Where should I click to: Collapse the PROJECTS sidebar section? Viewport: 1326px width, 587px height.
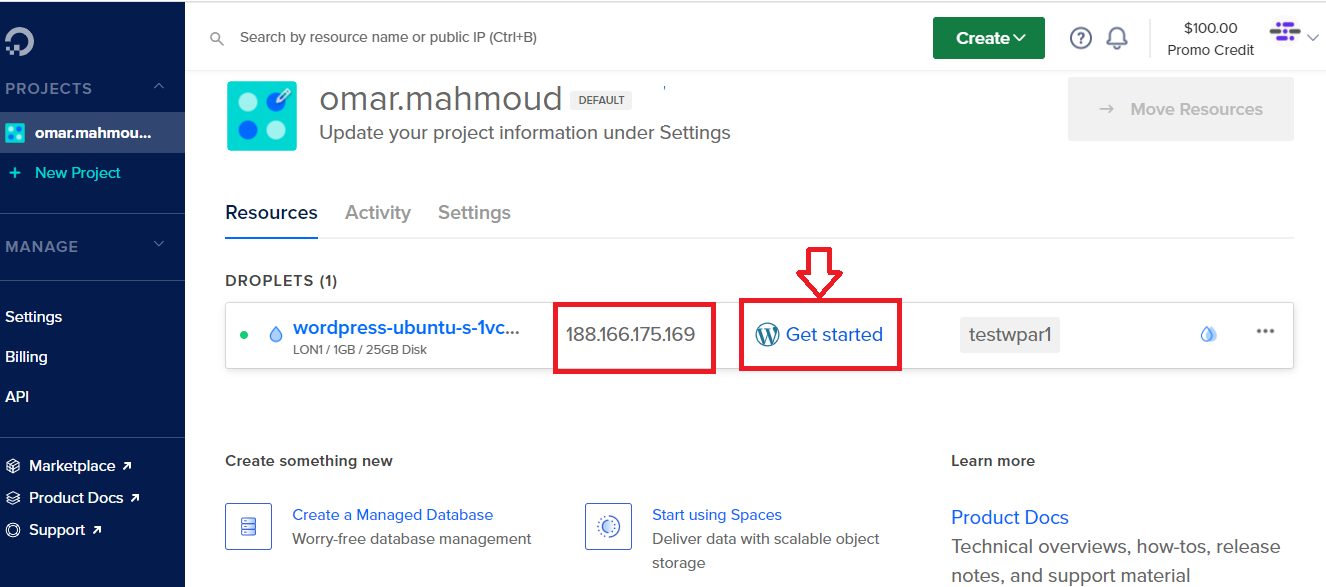pos(159,87)
